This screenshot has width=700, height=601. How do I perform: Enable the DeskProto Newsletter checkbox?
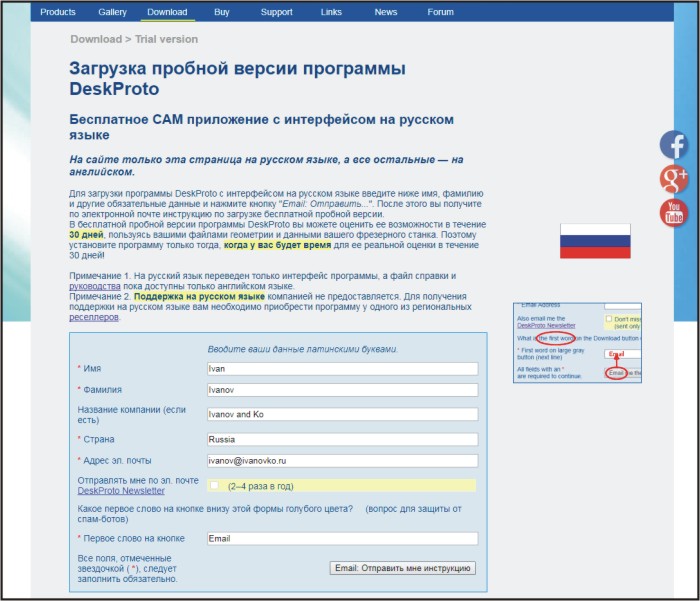coord(215,485)
